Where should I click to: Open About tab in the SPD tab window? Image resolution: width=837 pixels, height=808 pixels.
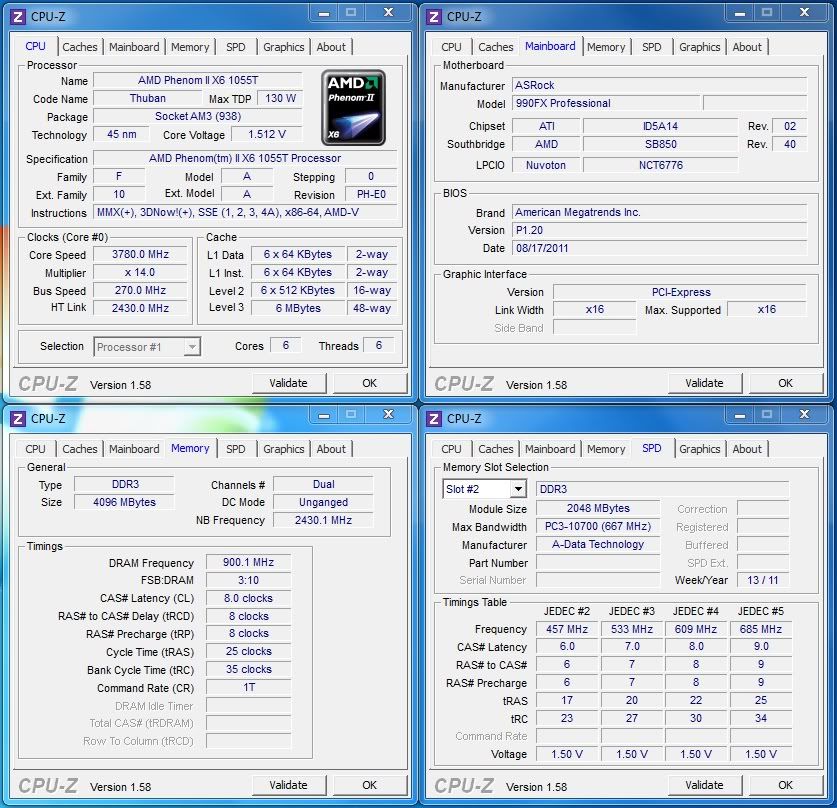[747, 449]
